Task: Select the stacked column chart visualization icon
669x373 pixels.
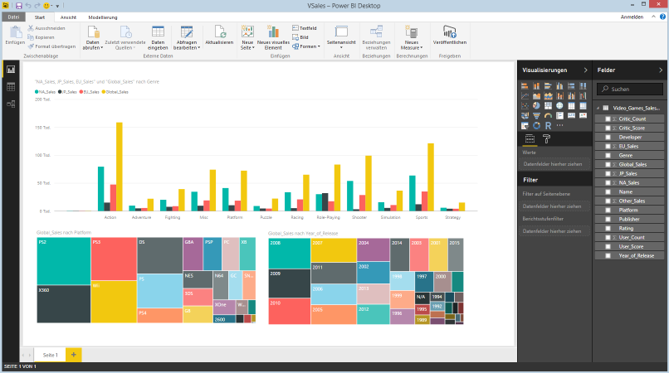Action: tap(536, 86)
